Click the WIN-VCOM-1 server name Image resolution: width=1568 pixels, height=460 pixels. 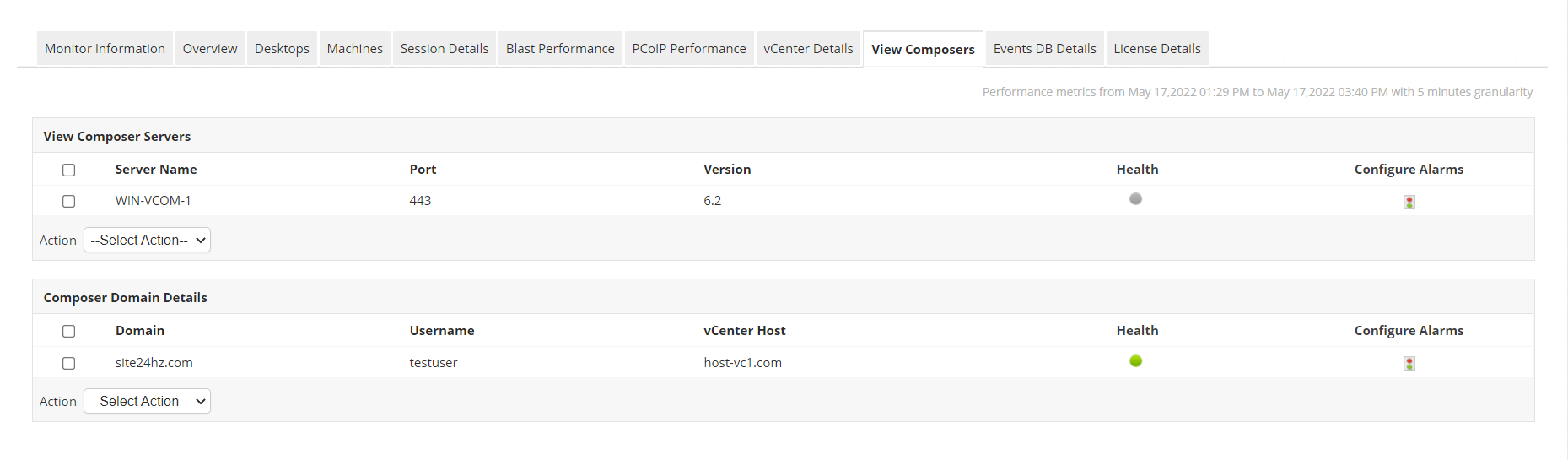pos(153,201)
